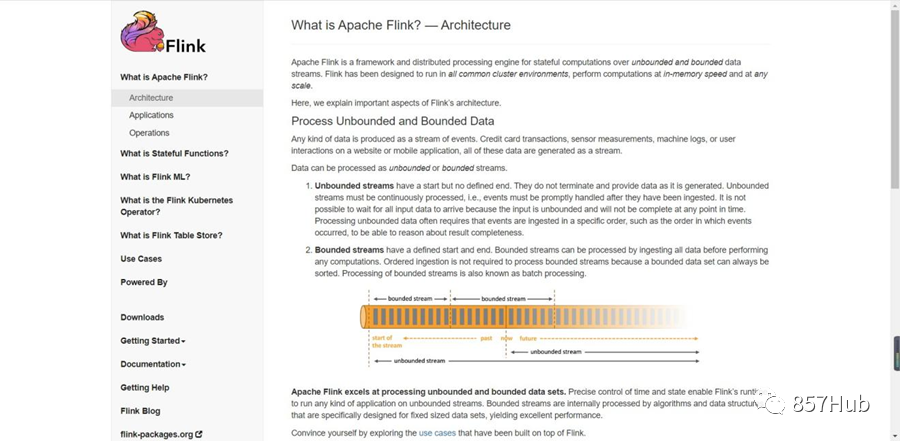
Task: Open the Flink Kubernetes Operator page
Action: [177, 206]
